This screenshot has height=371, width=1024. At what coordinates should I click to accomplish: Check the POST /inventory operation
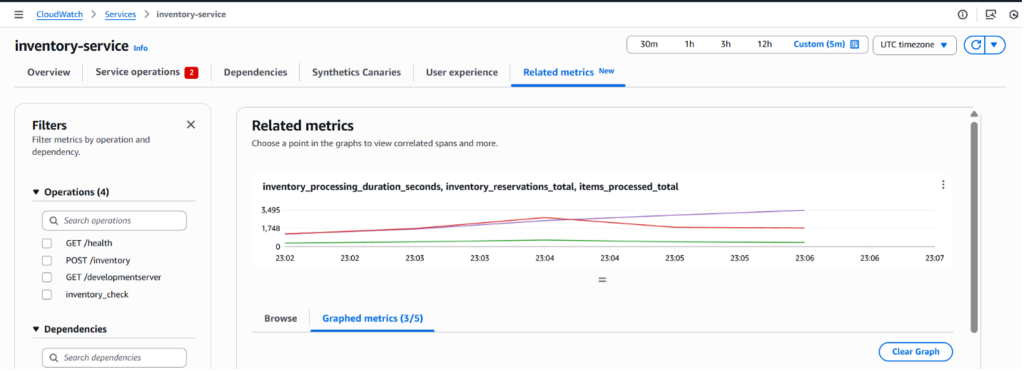(47, 260)
